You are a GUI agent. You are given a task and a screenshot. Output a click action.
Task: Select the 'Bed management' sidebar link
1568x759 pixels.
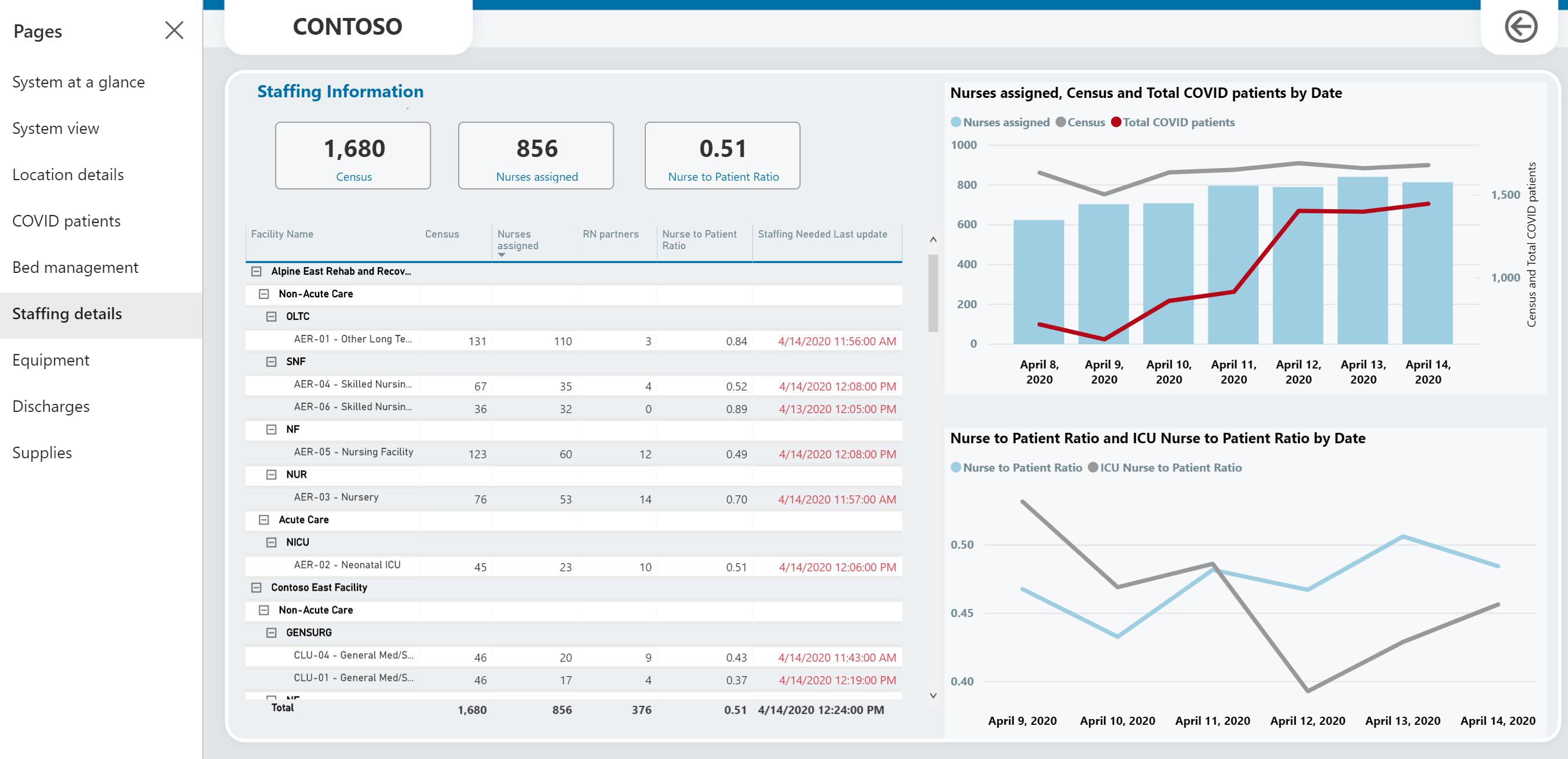point(75,267)
